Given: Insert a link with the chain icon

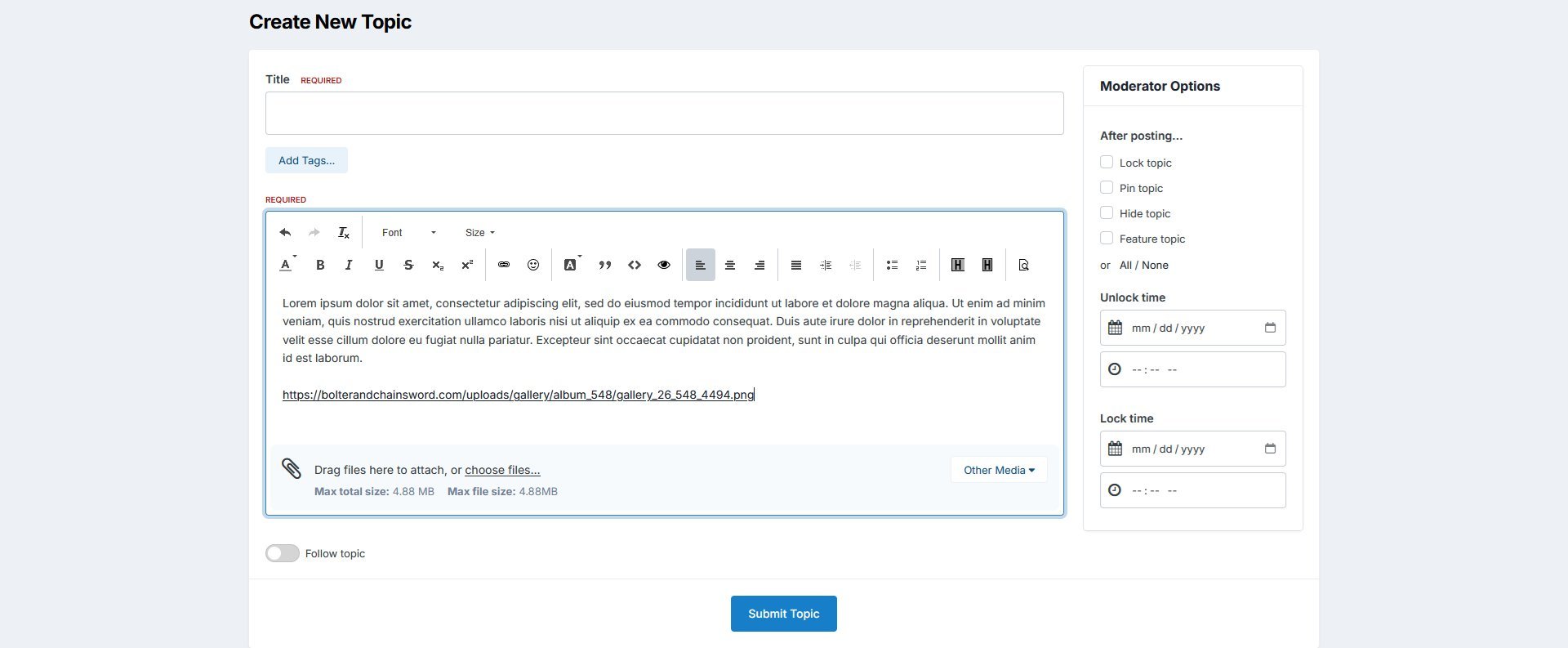Looking at the screenshot, I should point(504,265).
